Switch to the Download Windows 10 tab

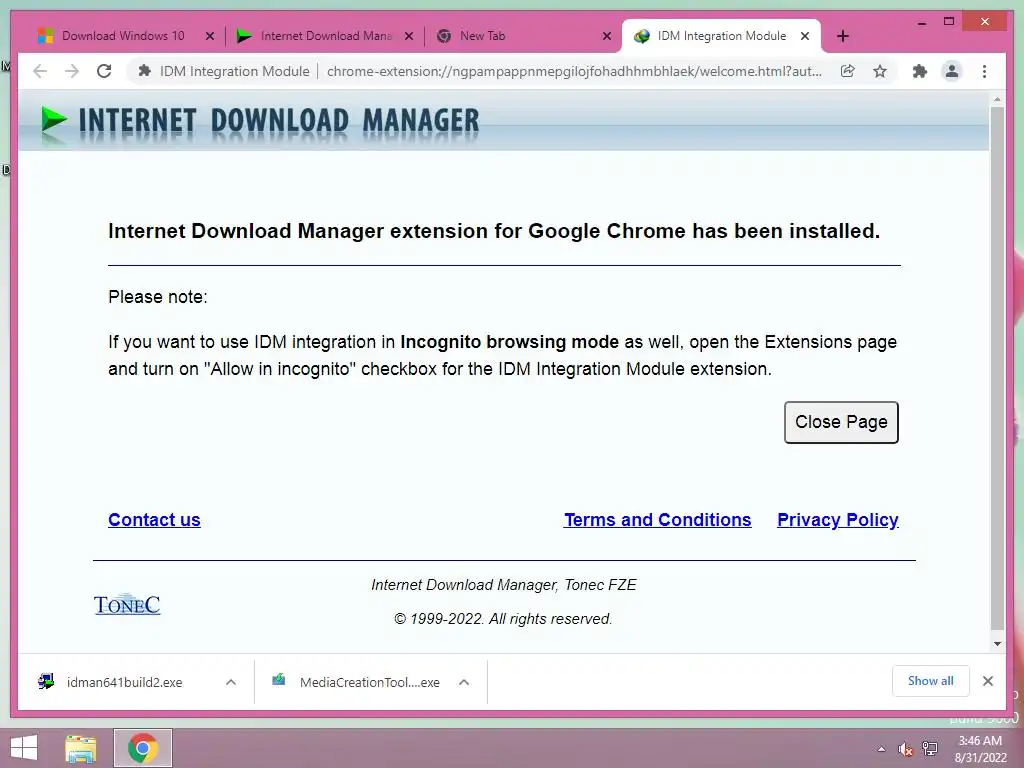point(123,36)
